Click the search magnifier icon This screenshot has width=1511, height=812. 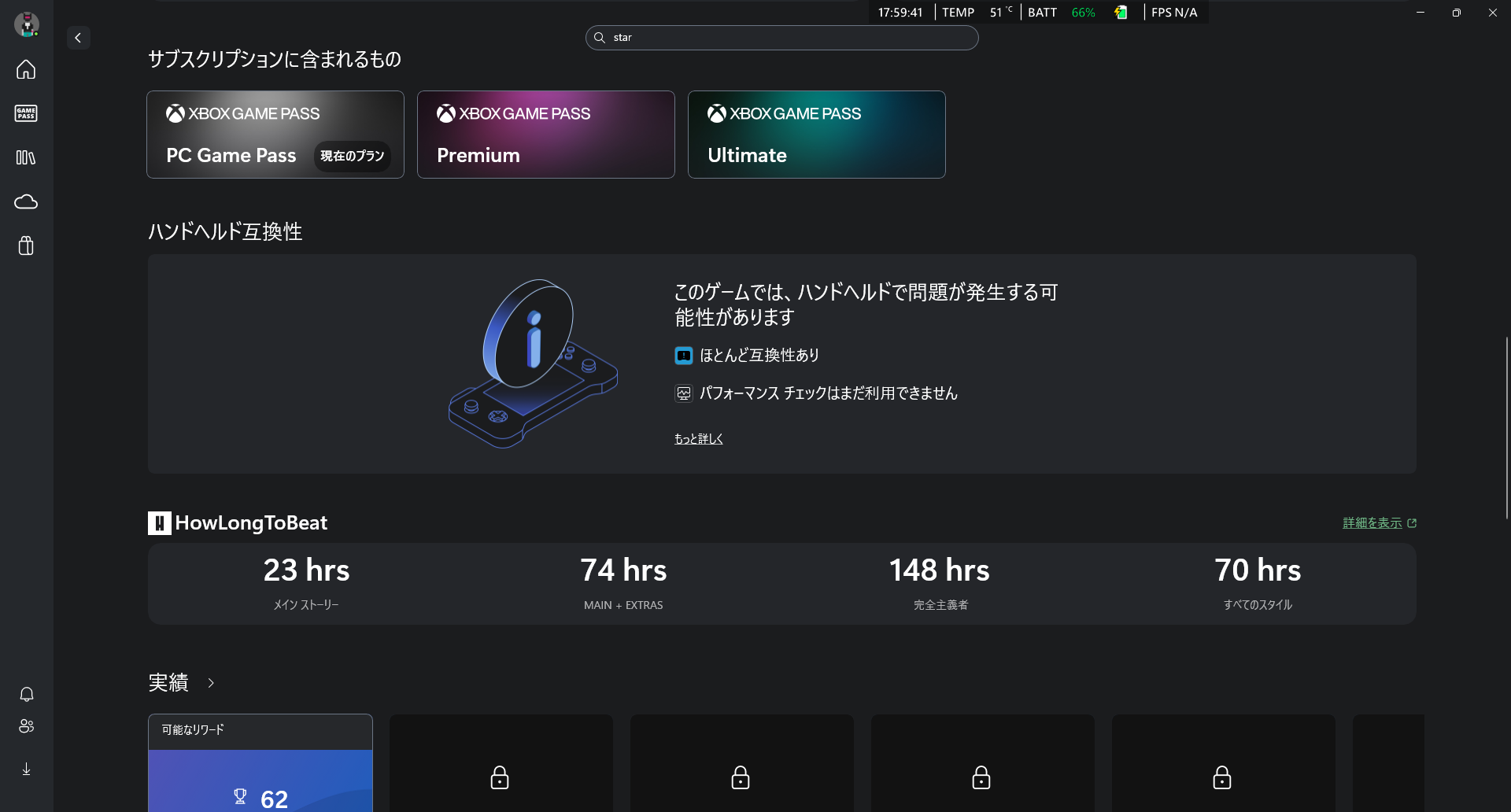(600, 38)
